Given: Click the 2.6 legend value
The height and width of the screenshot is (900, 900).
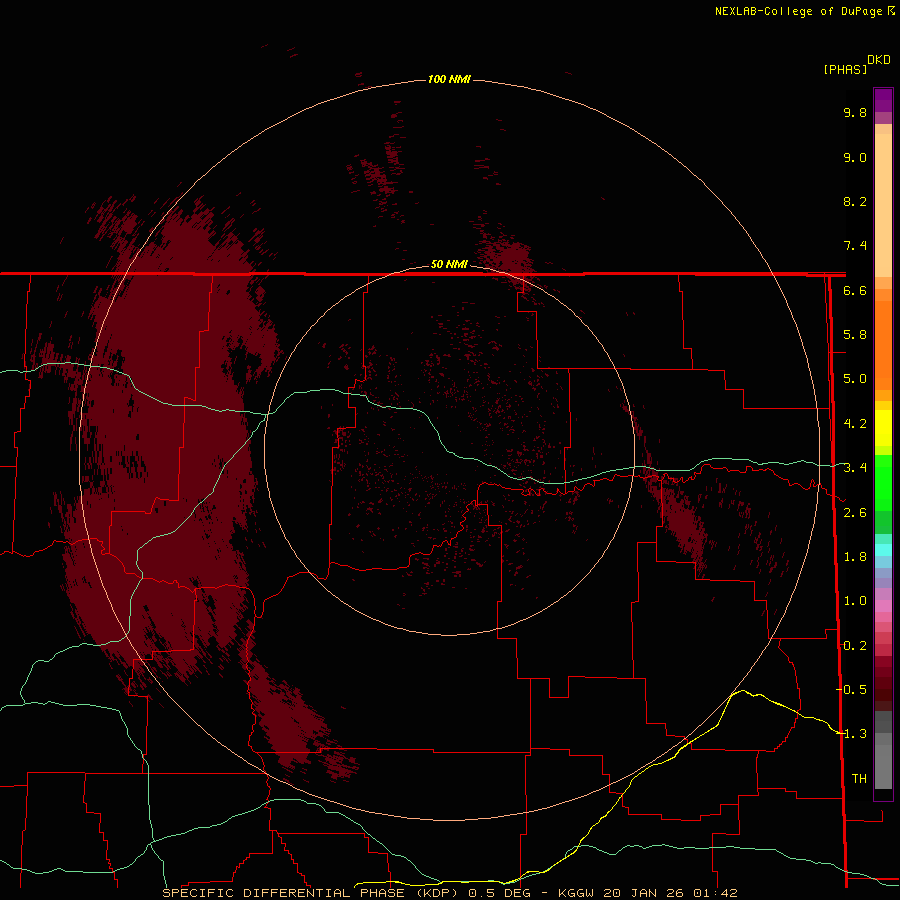Looking at the screenshot, I should point(855,513).
